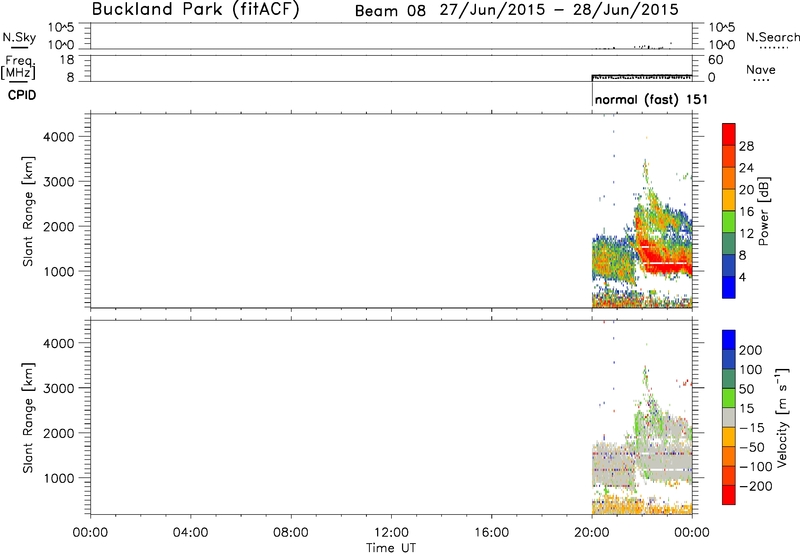Click the '200' value on Velocity colorbar
800x554 pixels.
click(x=751, y=350)
